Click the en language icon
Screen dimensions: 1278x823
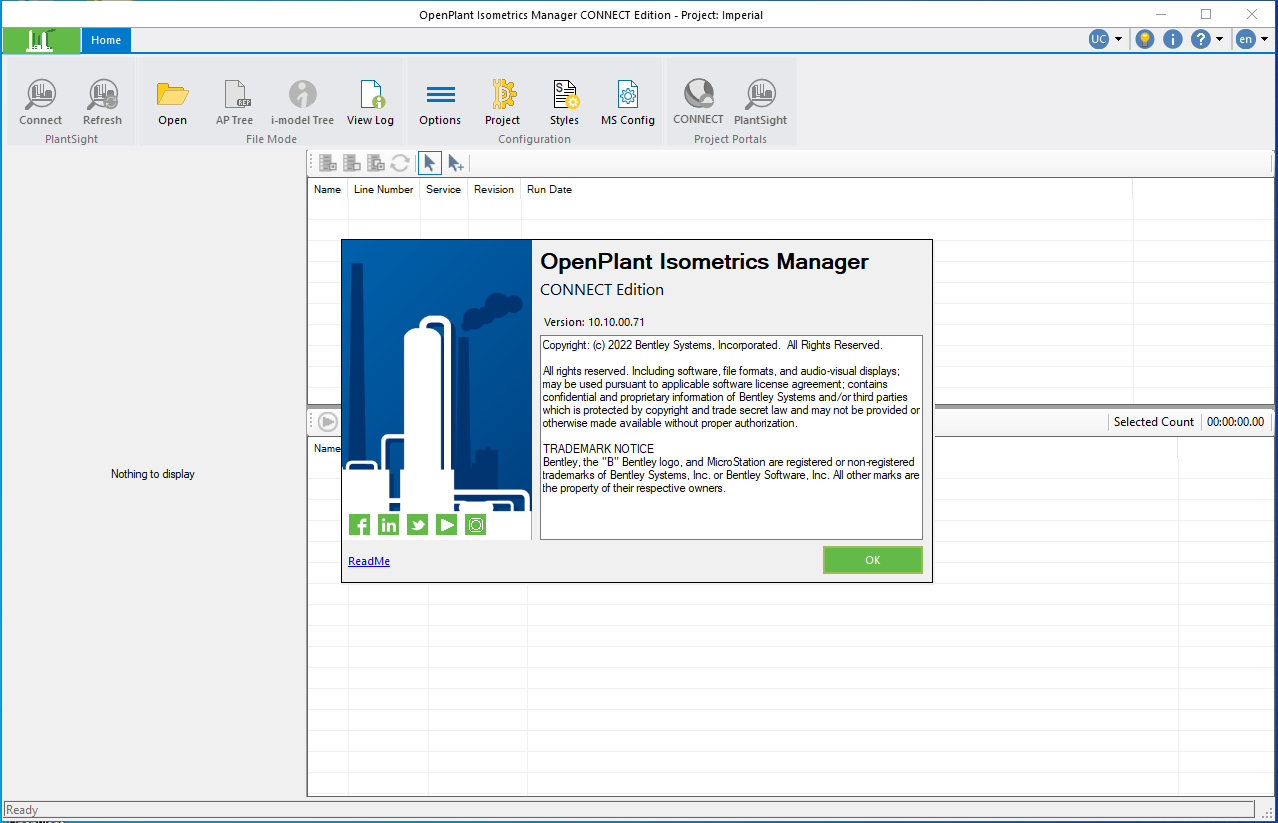coord(1245,39)
